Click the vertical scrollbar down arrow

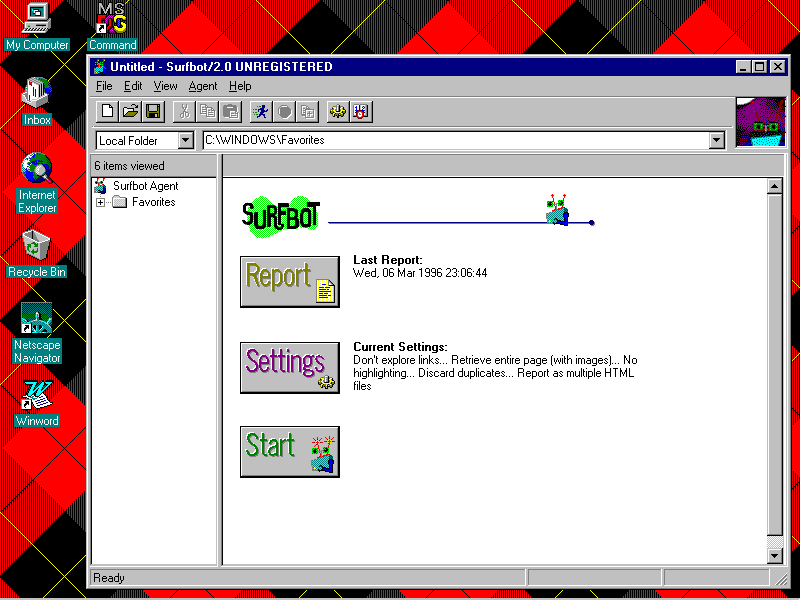[x=774, y=555]
